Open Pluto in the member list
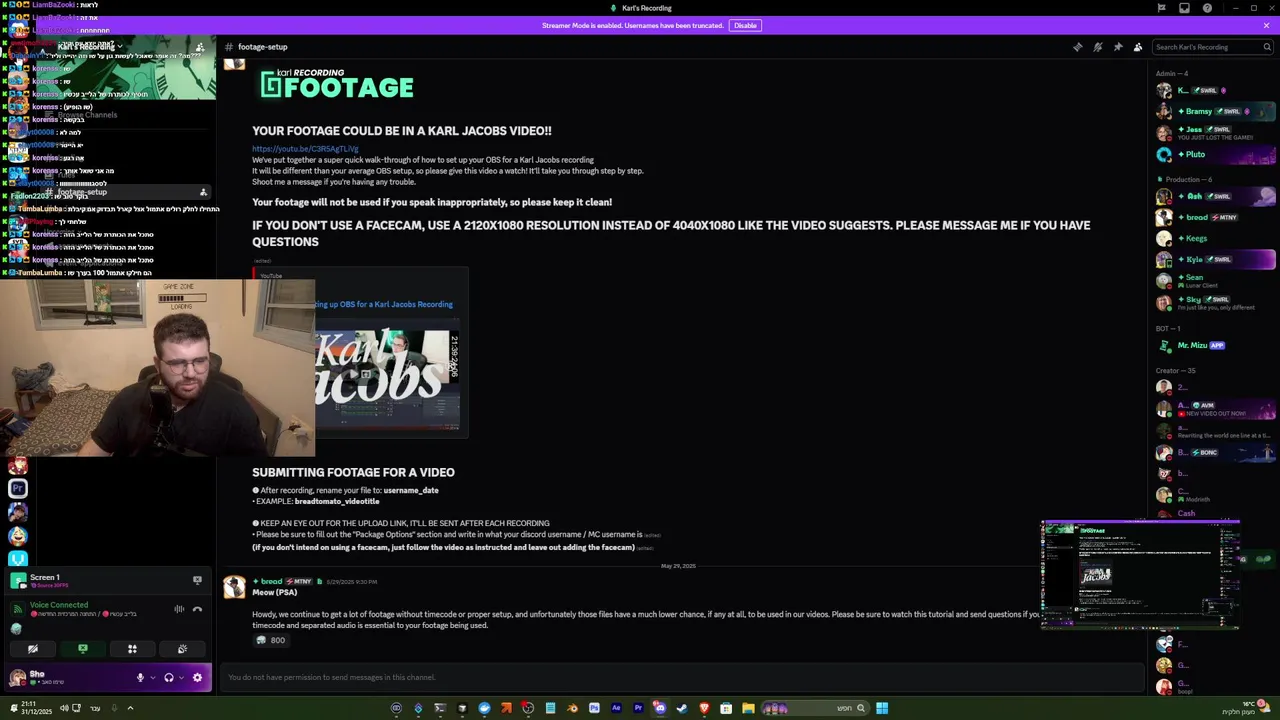Screen dimensions: 1280x720 point(1215,154)
